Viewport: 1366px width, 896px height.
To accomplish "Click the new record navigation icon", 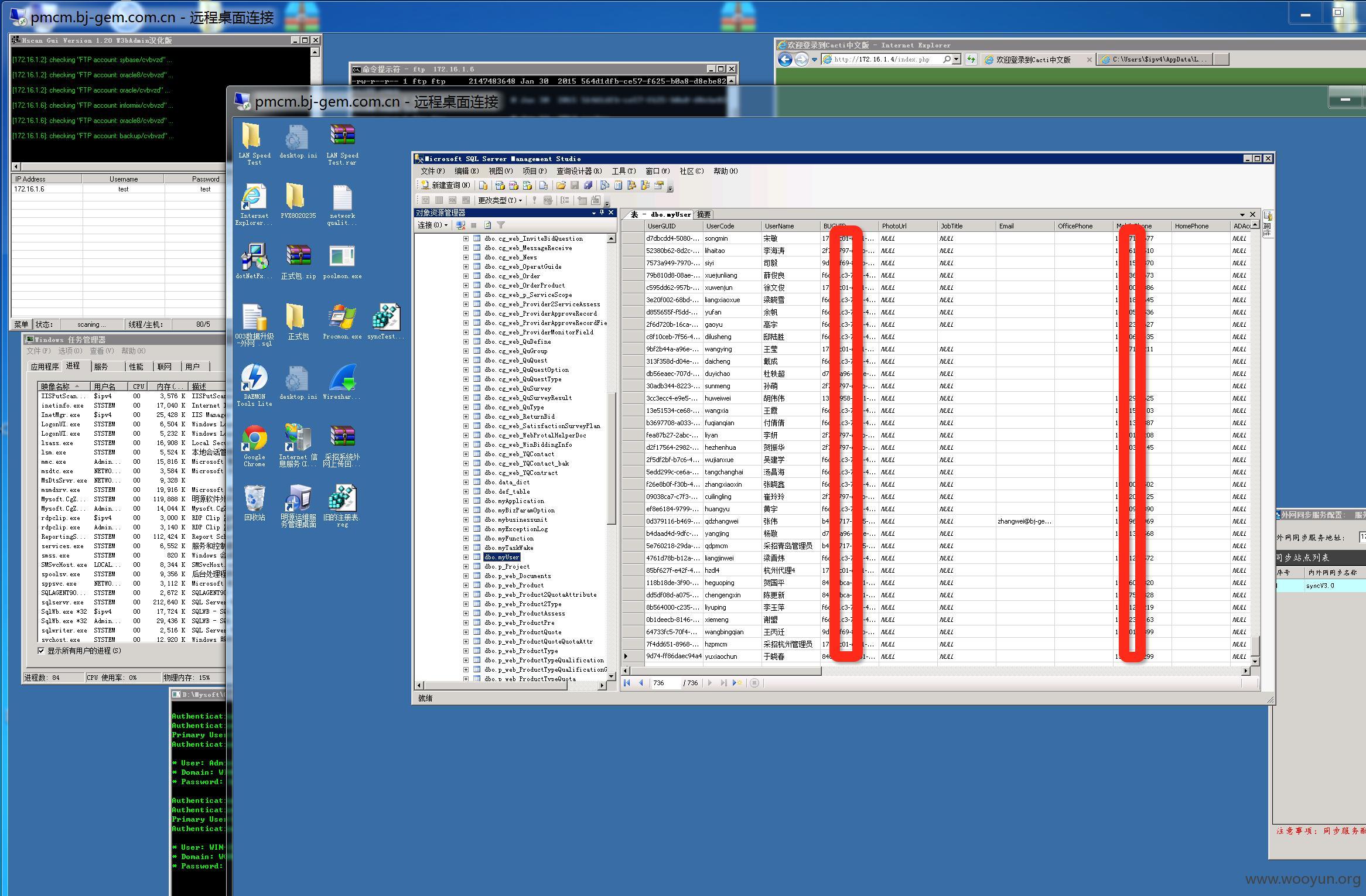I will 737,683.
